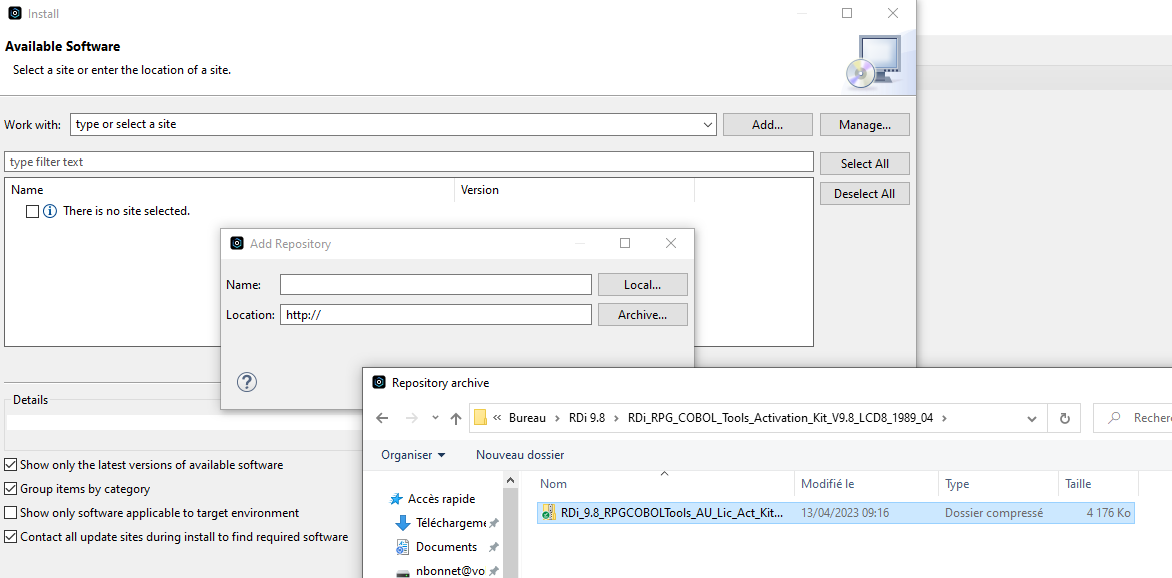The image size is (1172, 578).
Task: Open the recent locations dropdown next to Forward
Action: click(x=436, y=418)
